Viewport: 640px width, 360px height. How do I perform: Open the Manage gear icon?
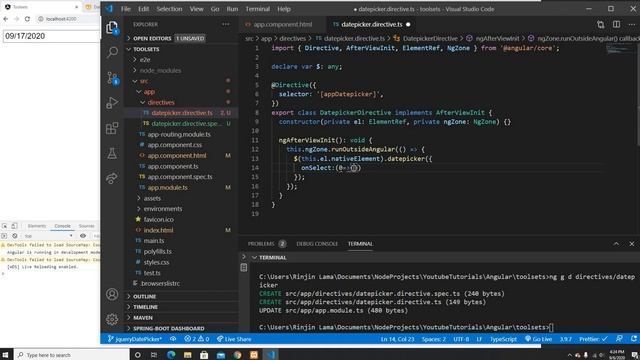112,319
